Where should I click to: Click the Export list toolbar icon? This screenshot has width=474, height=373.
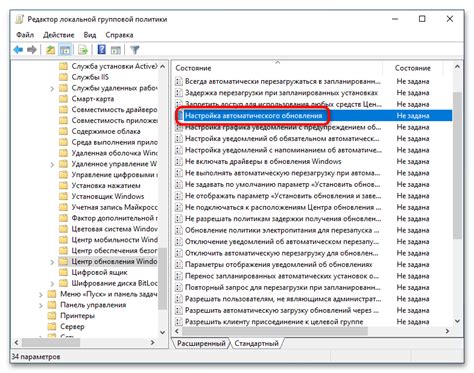pyautogui.click(x=83, y=50)
